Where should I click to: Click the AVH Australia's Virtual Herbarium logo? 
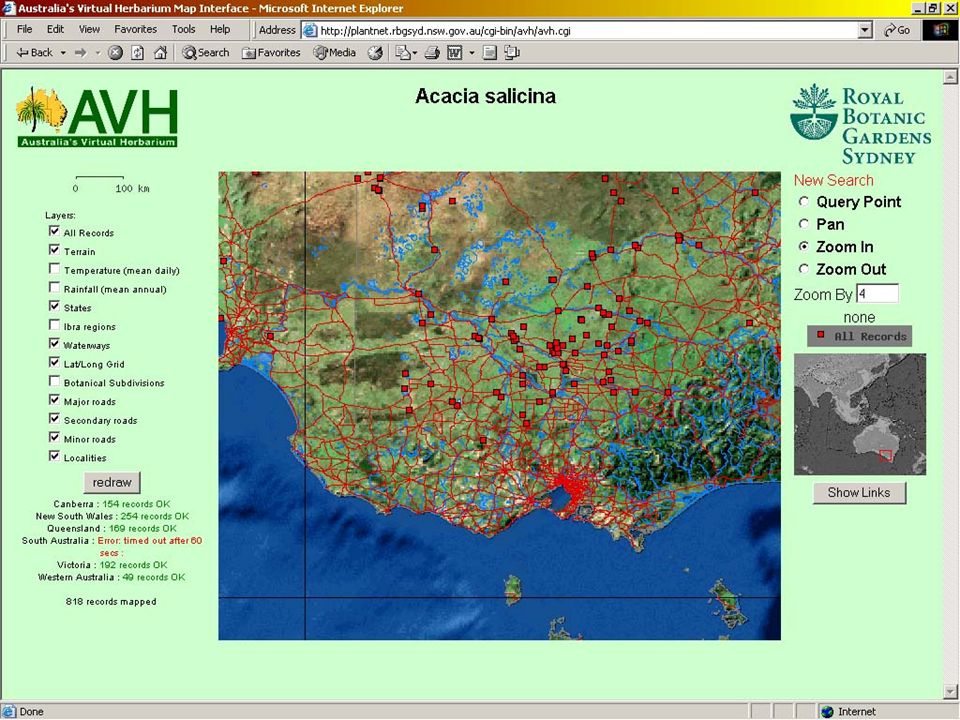click(x=97, y=117)
